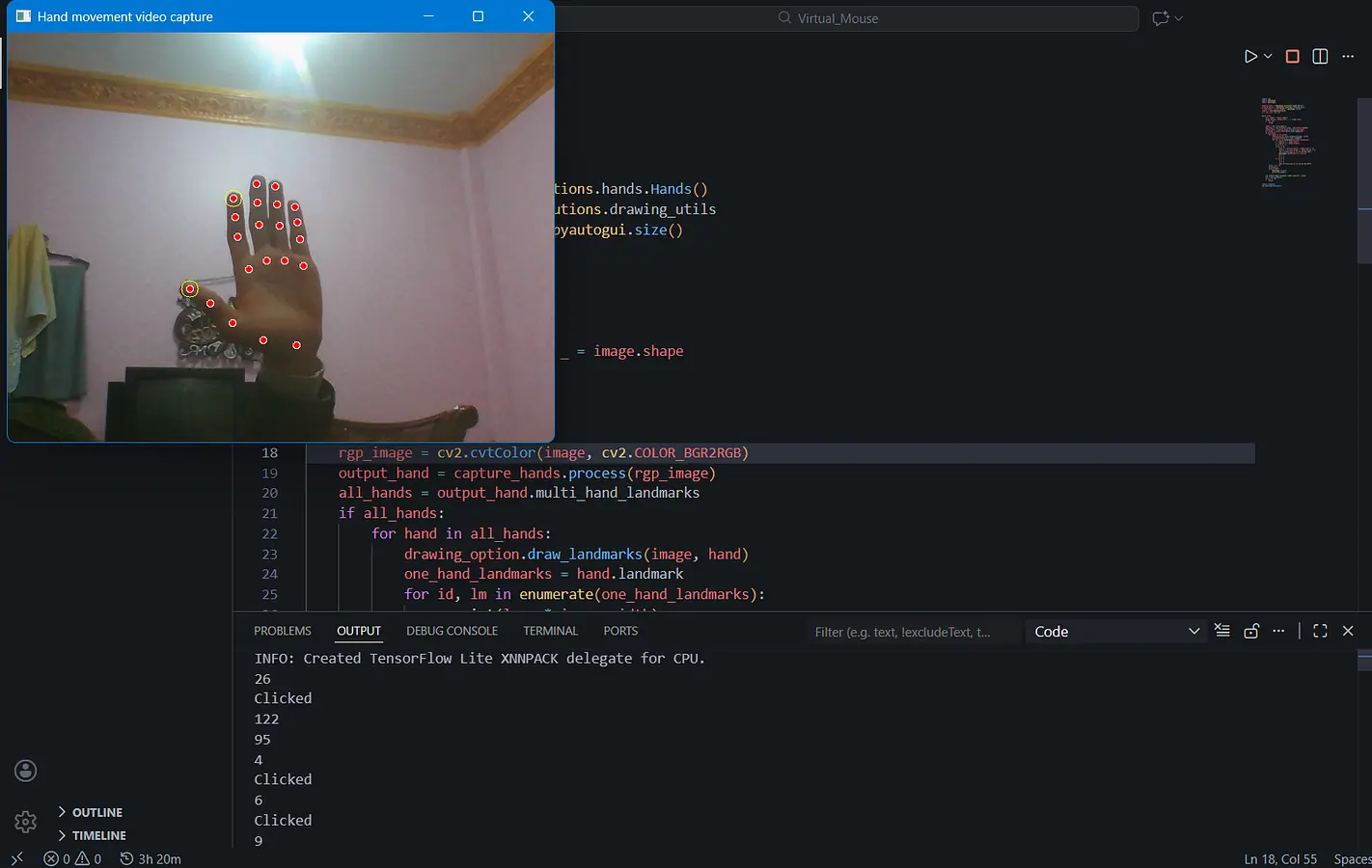Toggle output auto-scroll lock icon

click(x=1251, y=631)
